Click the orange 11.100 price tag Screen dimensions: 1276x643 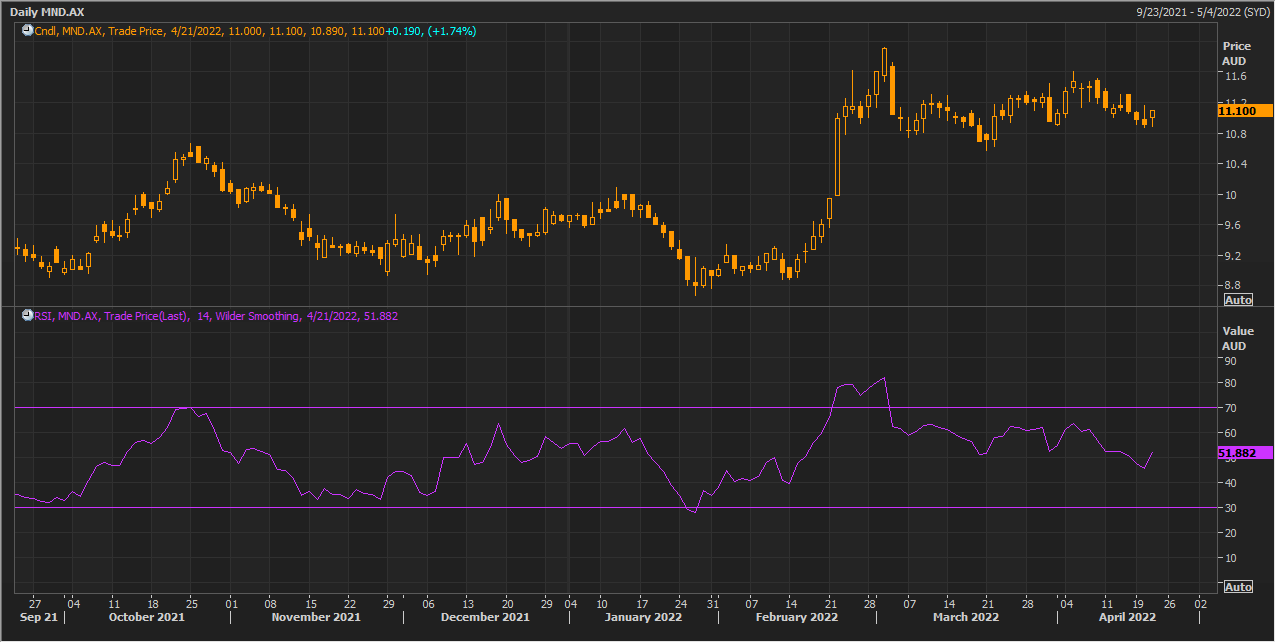1243,110
